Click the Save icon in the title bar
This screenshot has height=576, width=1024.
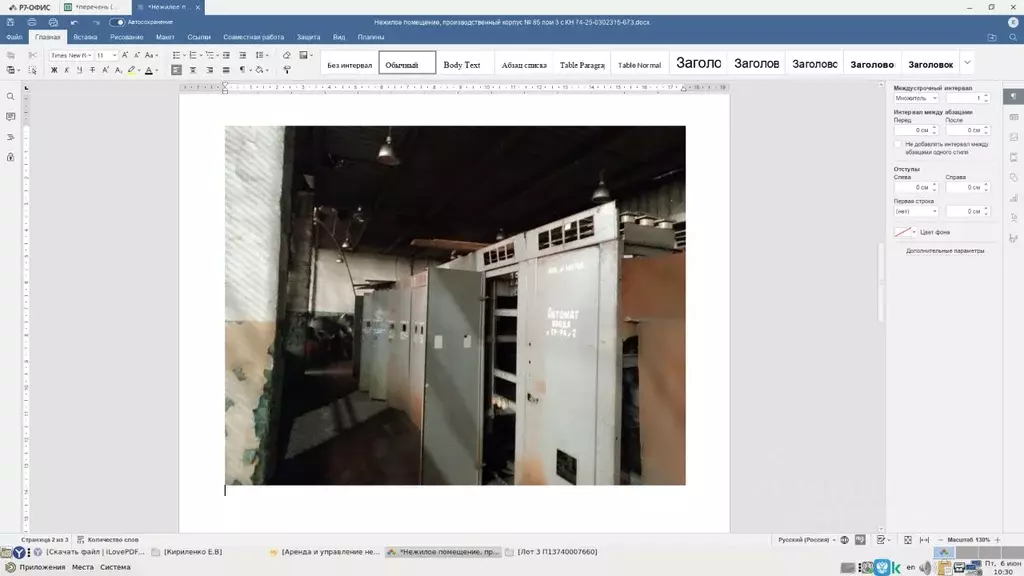[x=10, y=22]
